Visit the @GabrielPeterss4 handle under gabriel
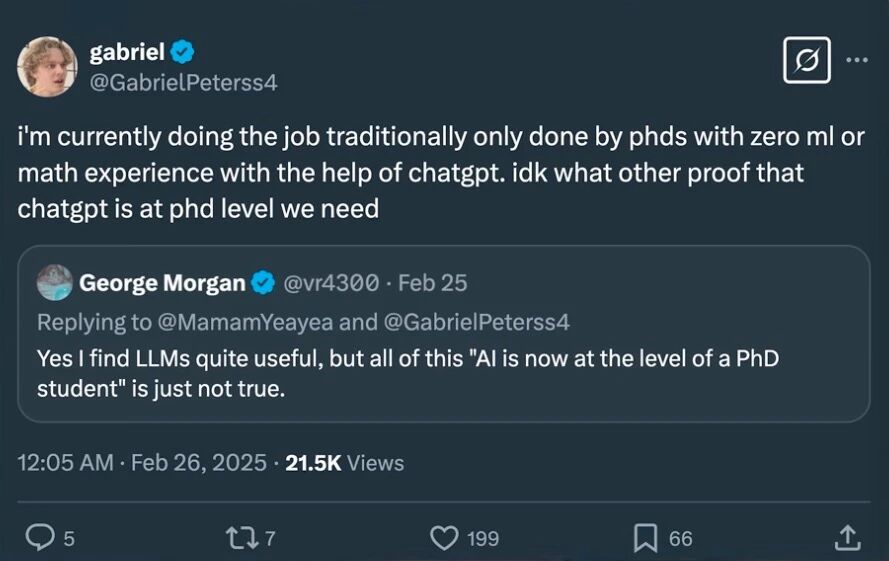Viewport: 889px width, 561px height. [183, 83]
